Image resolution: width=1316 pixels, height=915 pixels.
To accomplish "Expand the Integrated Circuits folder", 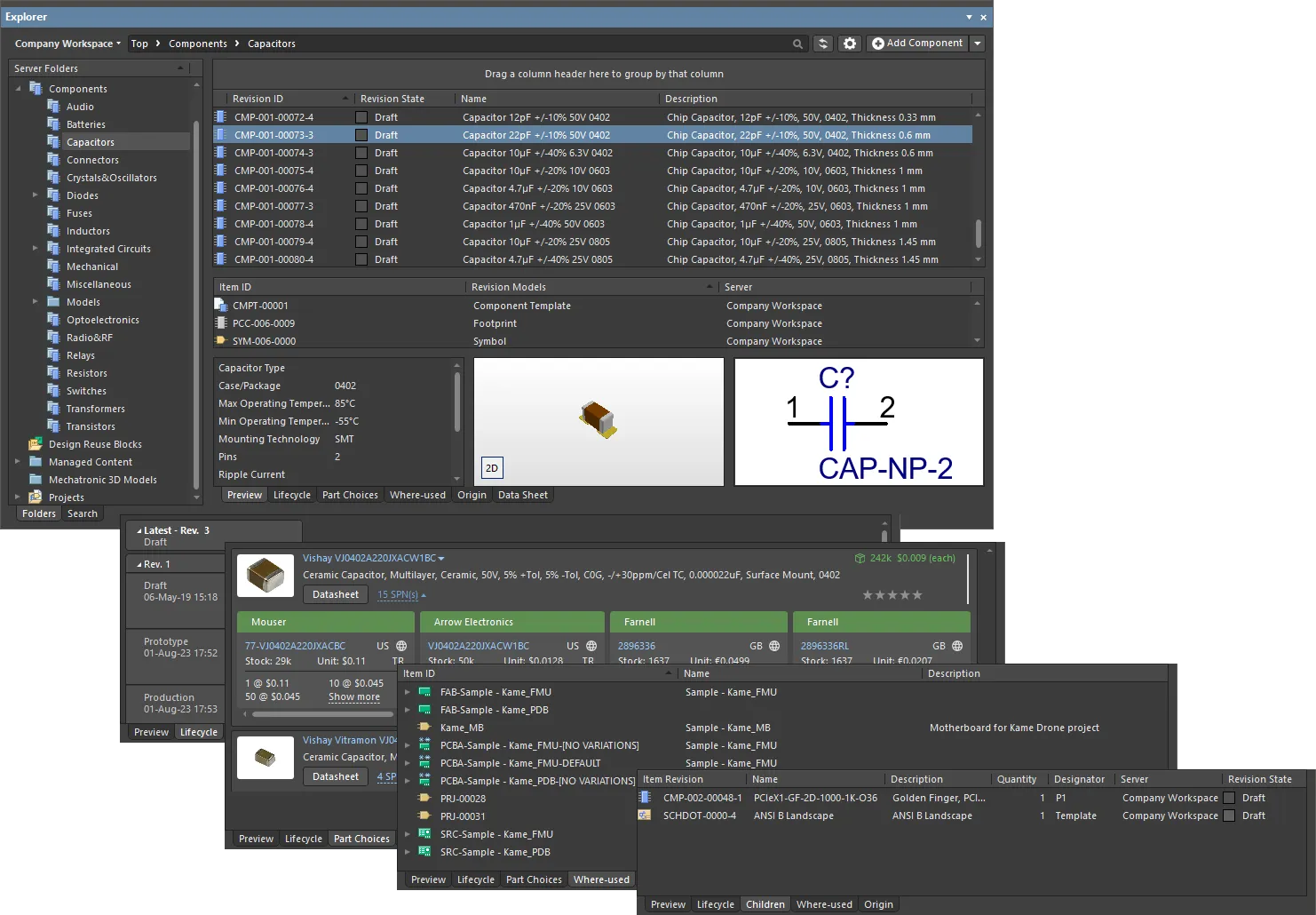I will pyautogui.click(x=36, y=248).
